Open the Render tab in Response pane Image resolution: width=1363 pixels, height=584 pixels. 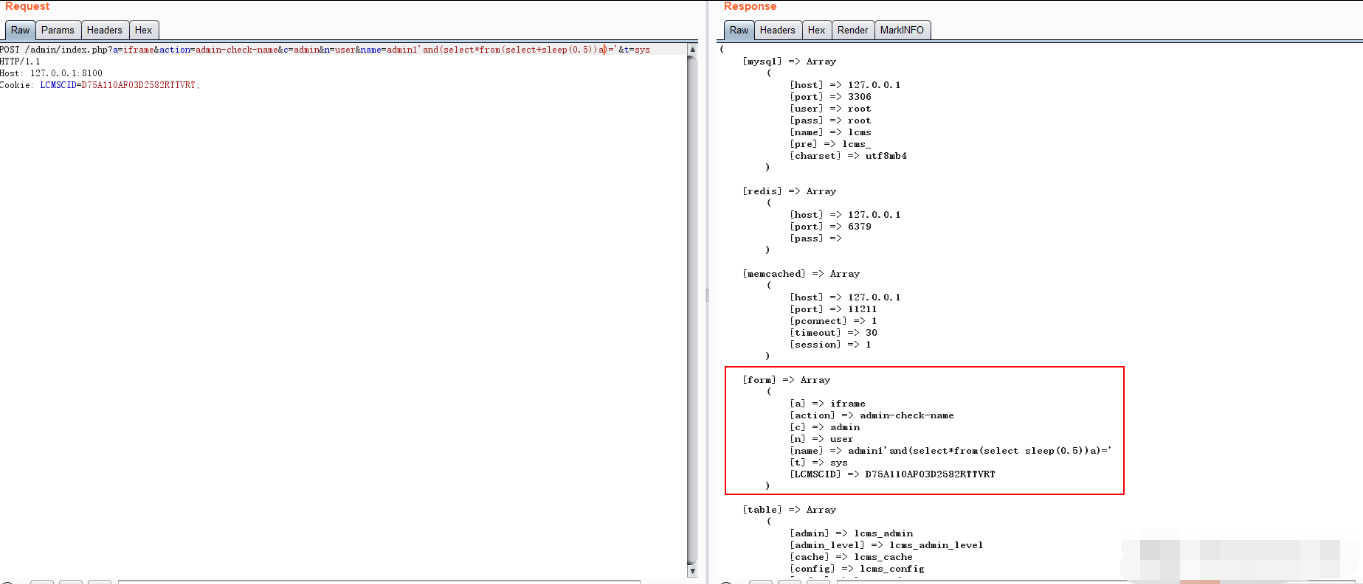tap(853, 30)
